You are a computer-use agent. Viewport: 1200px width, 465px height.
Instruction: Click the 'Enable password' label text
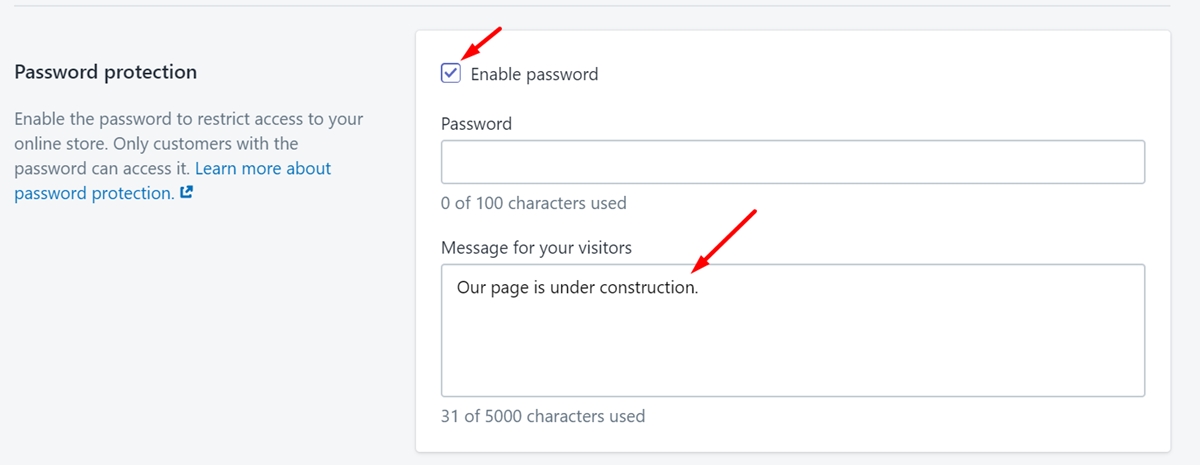(534, 74)
